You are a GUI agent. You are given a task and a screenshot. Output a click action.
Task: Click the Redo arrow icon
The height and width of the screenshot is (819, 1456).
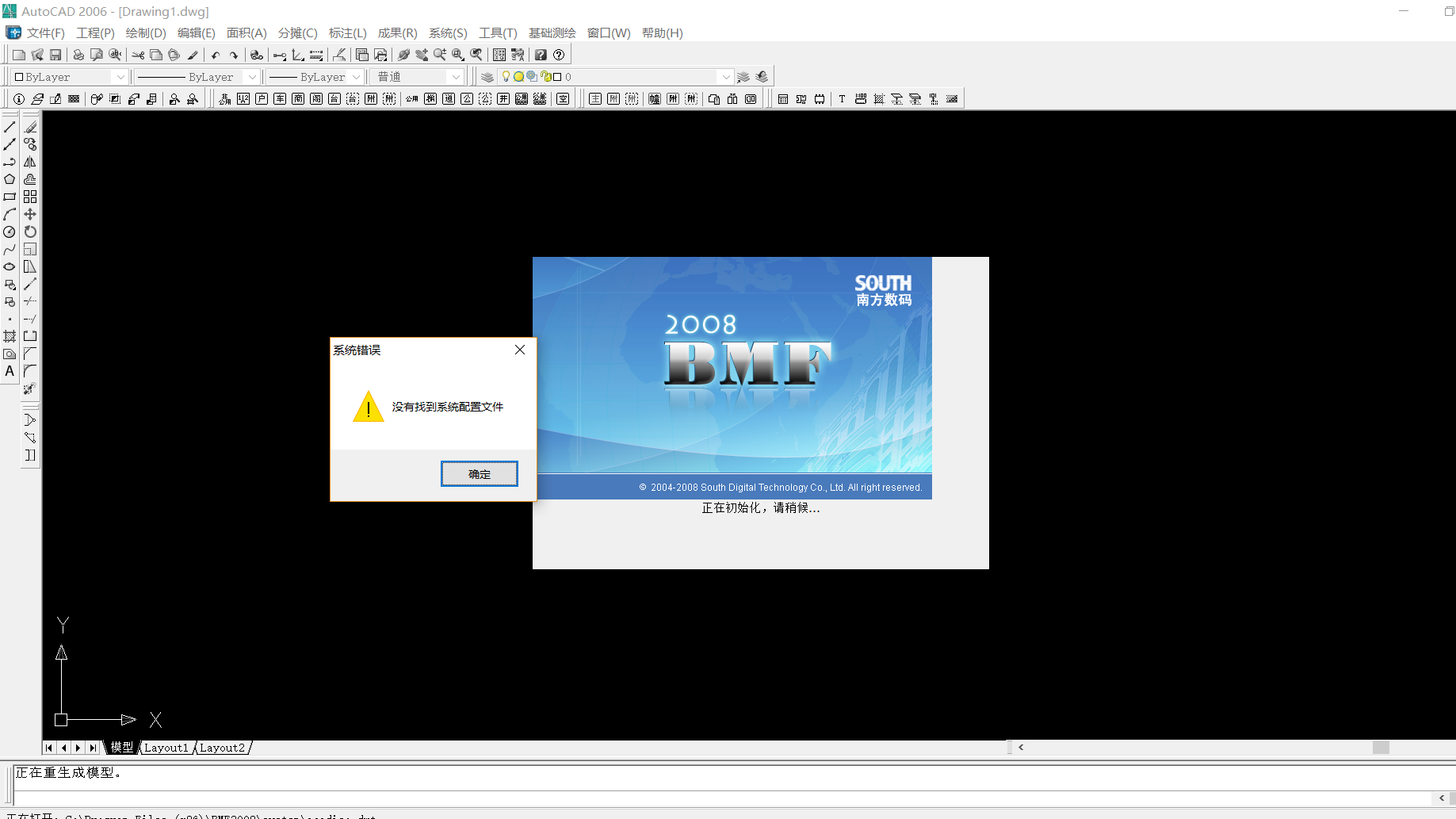[234, 55]
